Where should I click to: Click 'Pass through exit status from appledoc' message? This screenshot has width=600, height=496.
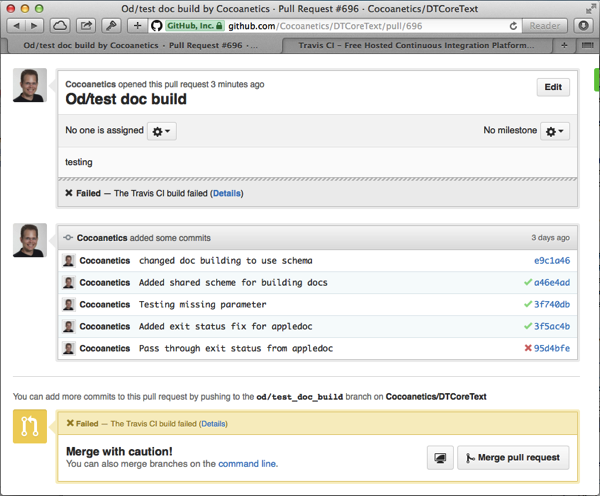tap(236, 348)
